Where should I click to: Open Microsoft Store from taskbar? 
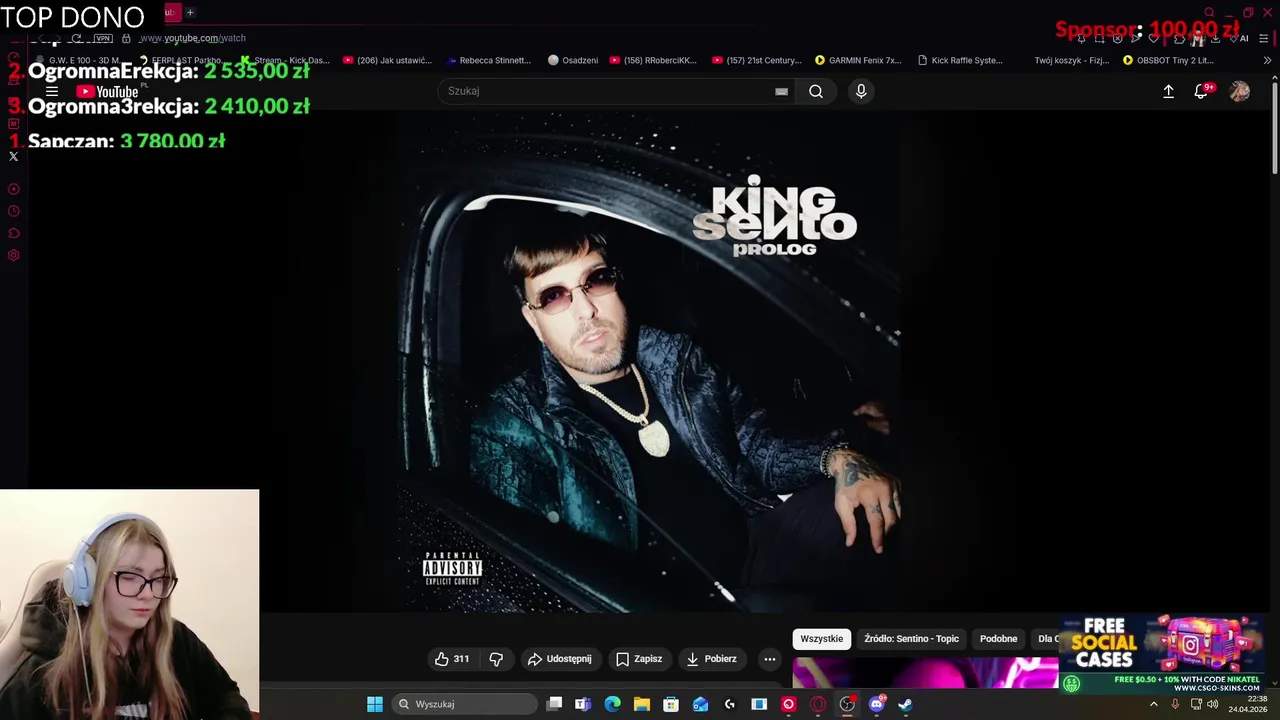point(671,704)
